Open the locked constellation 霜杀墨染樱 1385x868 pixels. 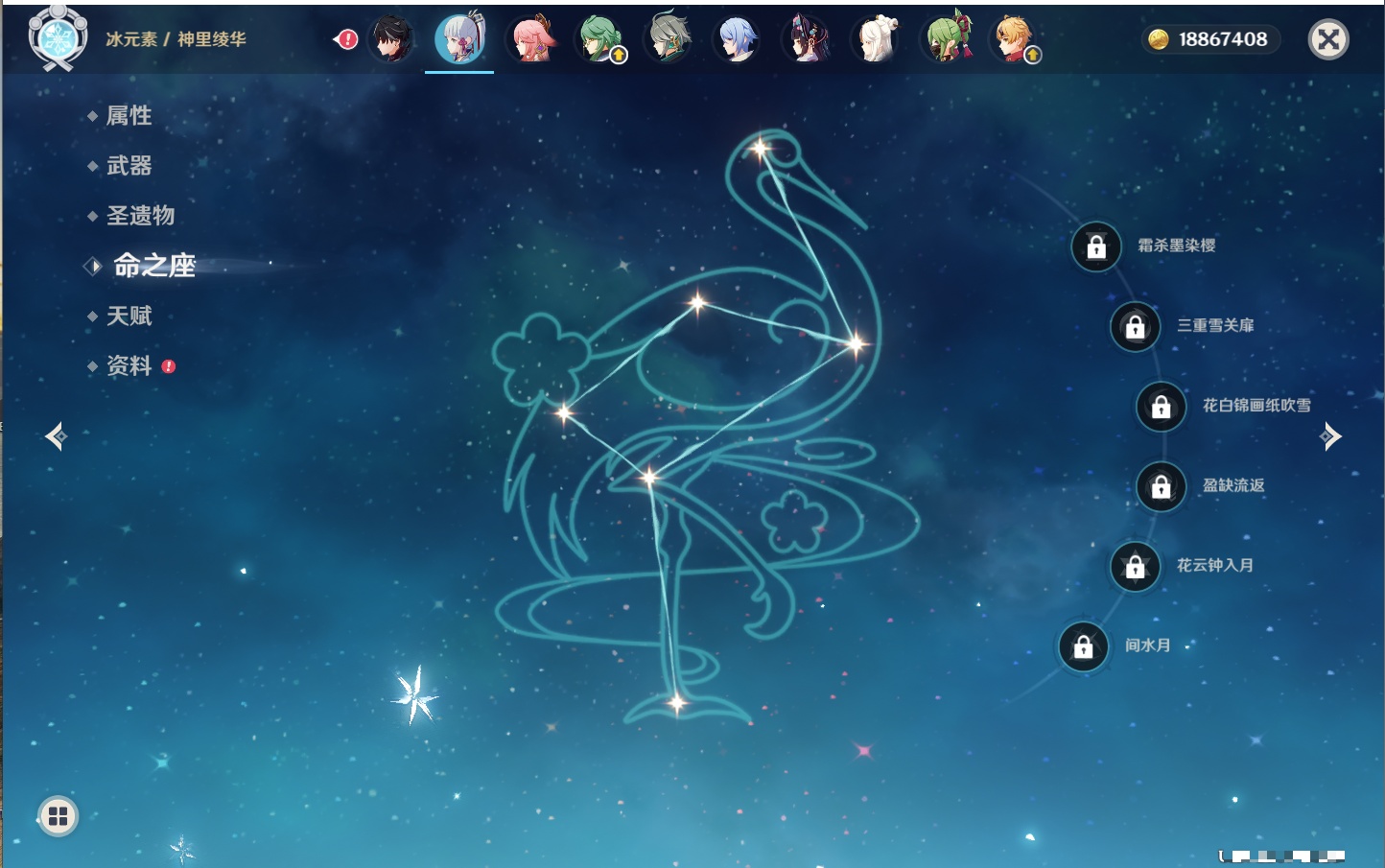coord(1096,246)
